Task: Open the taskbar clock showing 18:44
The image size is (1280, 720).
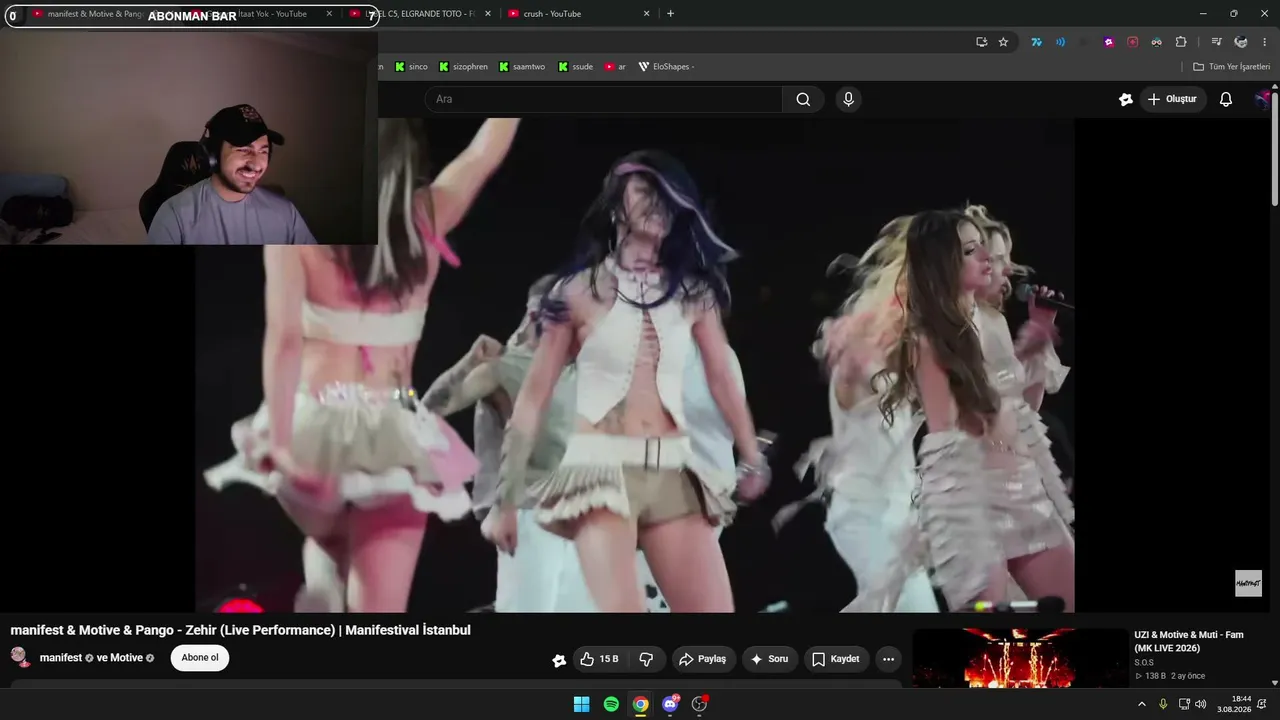Action: point(1234,704)
